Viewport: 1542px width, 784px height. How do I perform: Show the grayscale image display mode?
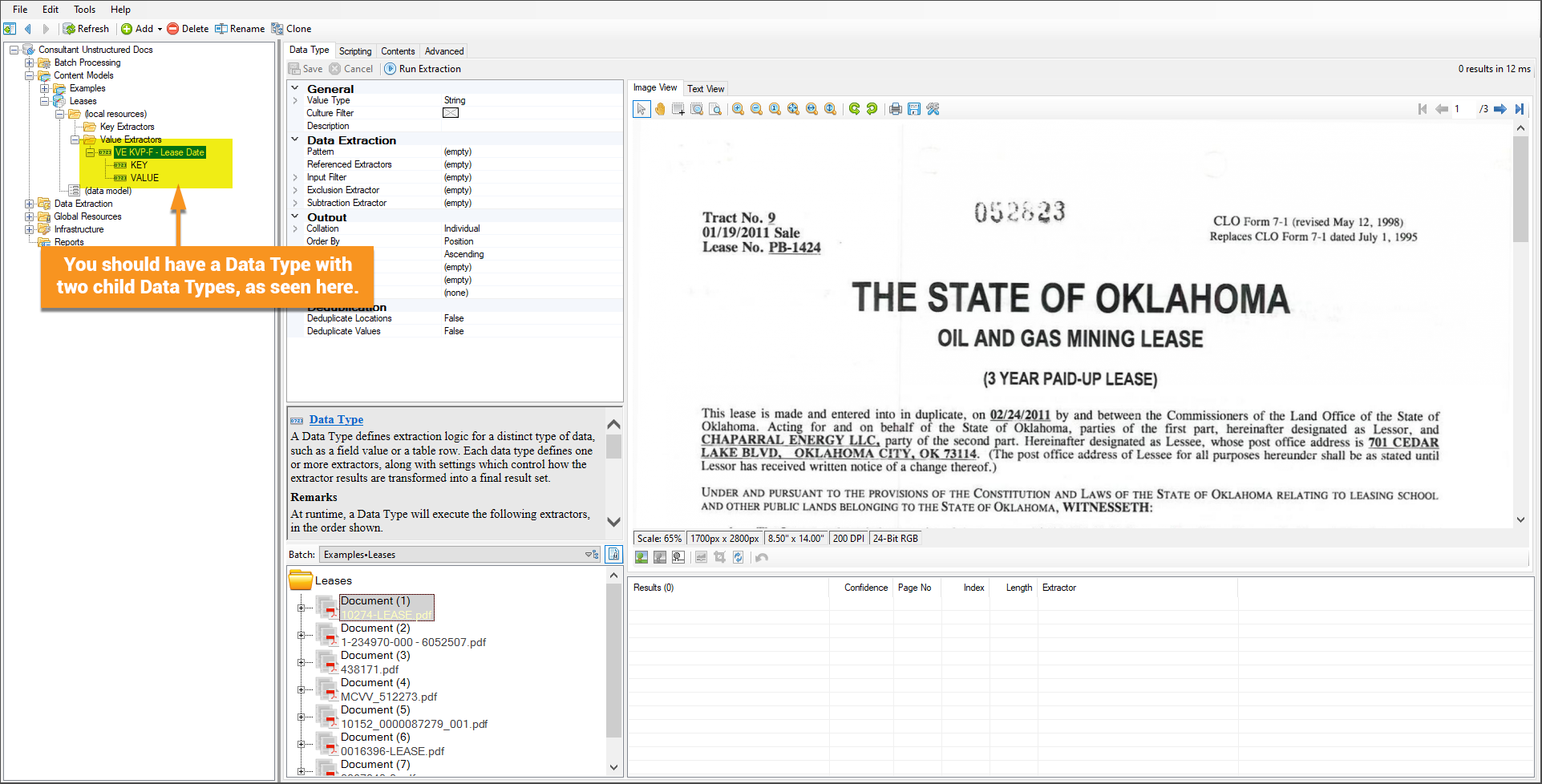(x=660, y=557)
